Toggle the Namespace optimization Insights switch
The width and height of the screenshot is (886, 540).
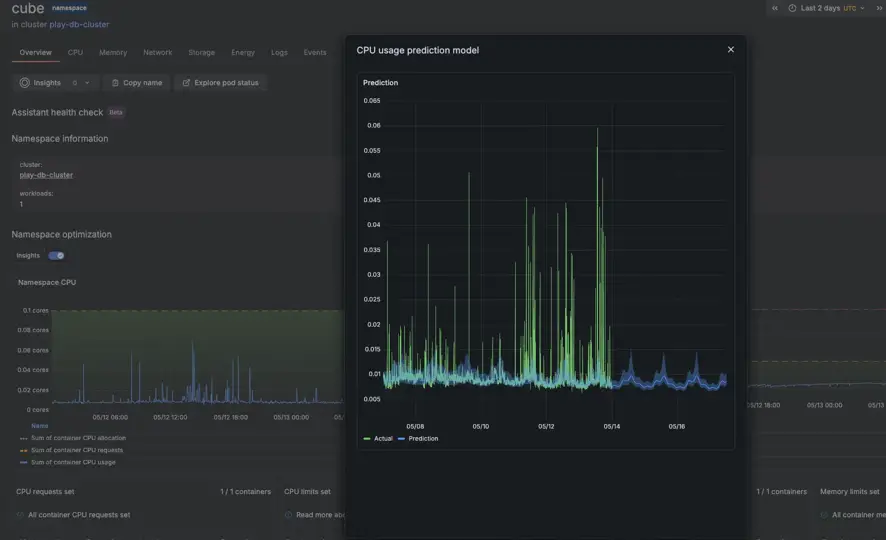pyautogui.click(x=56, y=255)
